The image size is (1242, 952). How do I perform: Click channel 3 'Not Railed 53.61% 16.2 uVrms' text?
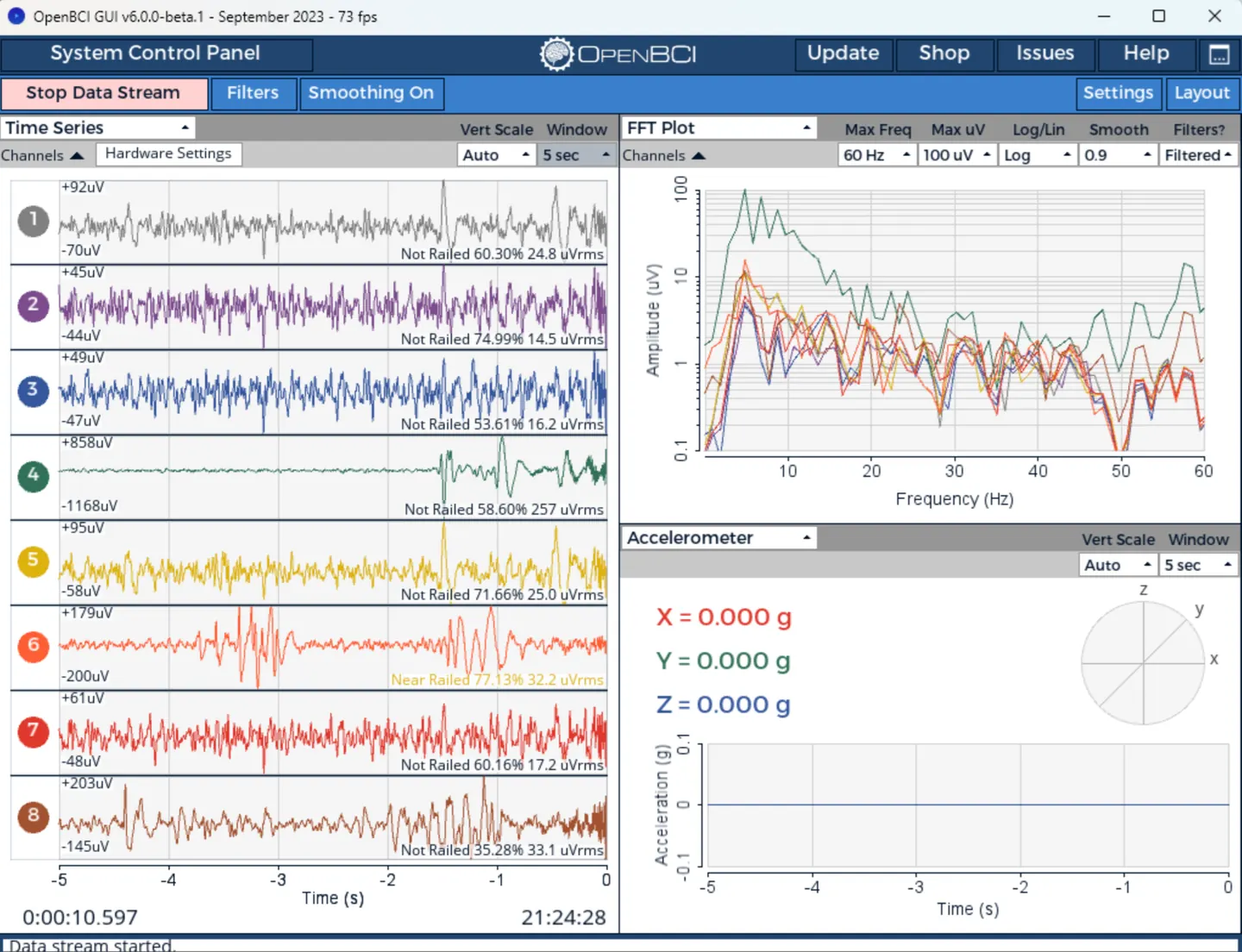click(x=503, y=424)
